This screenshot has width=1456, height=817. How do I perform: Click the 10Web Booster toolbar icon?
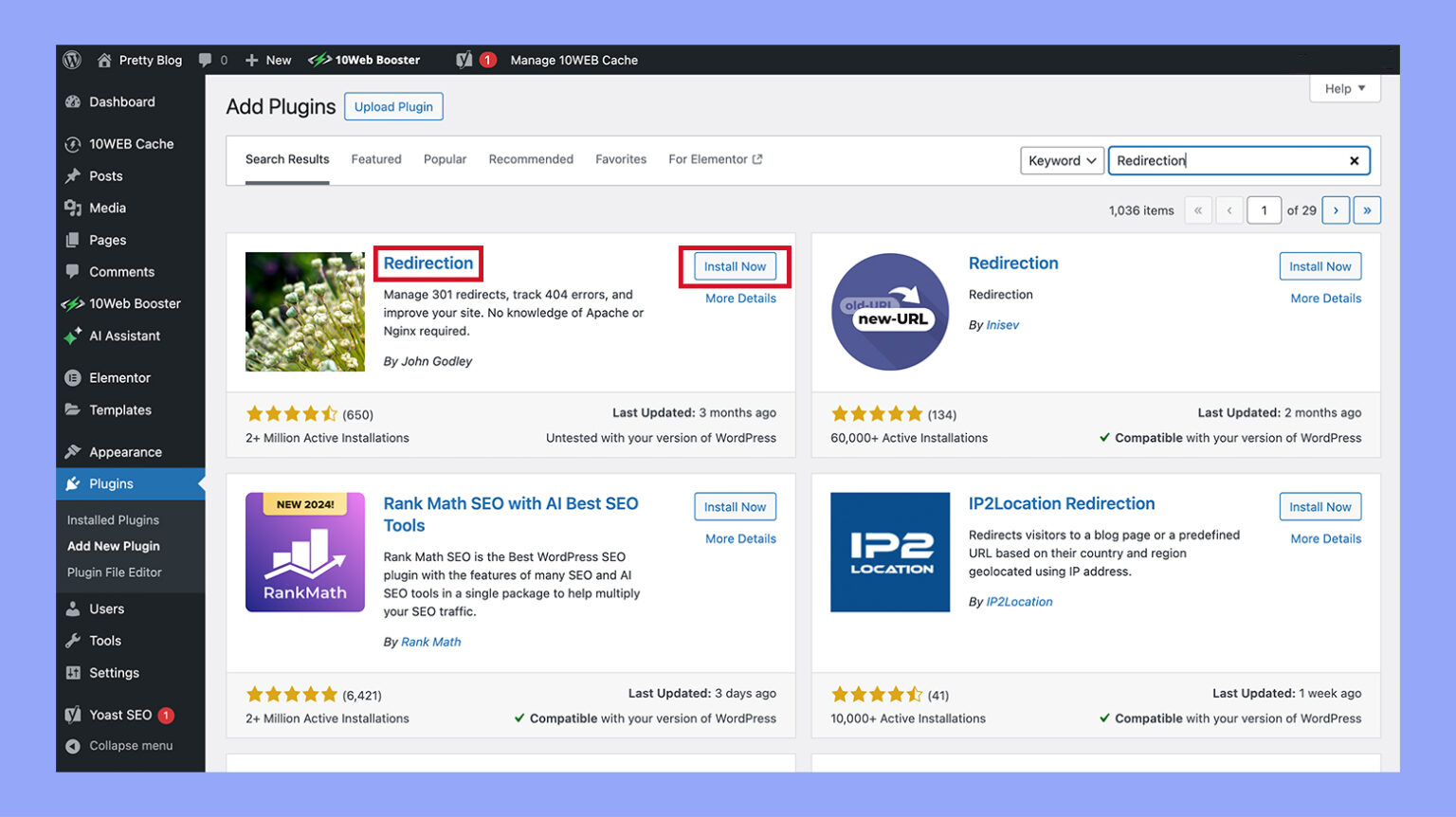click(319, 59)
